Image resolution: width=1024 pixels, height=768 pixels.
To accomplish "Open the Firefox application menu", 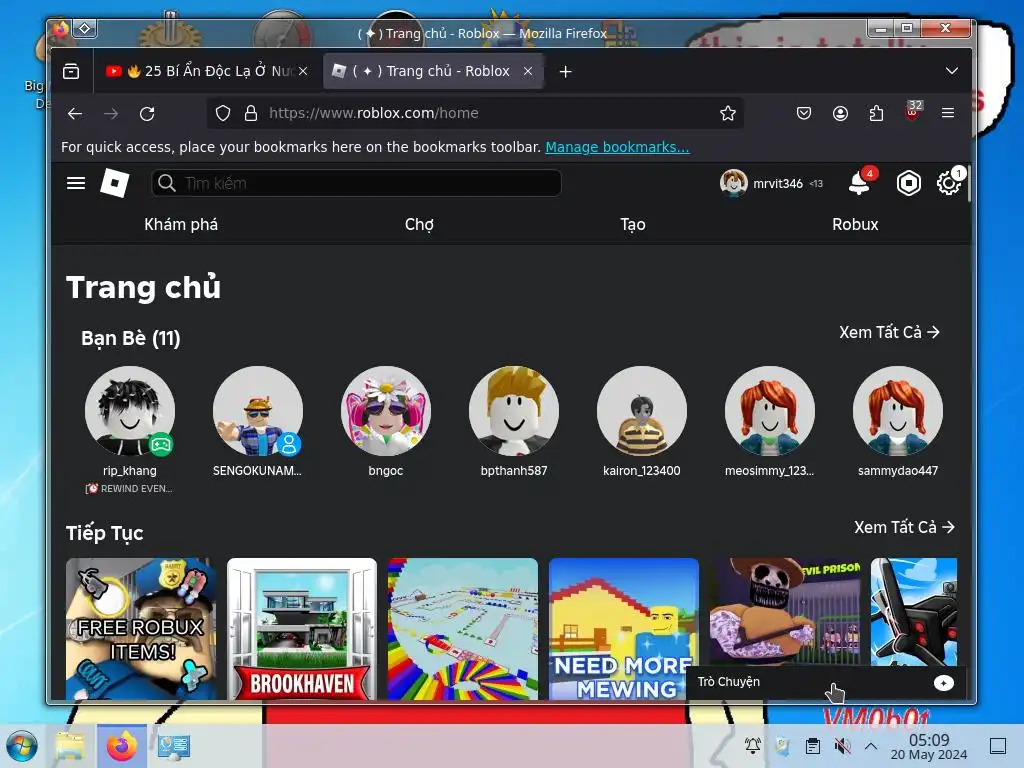I will tap(948, 114).
